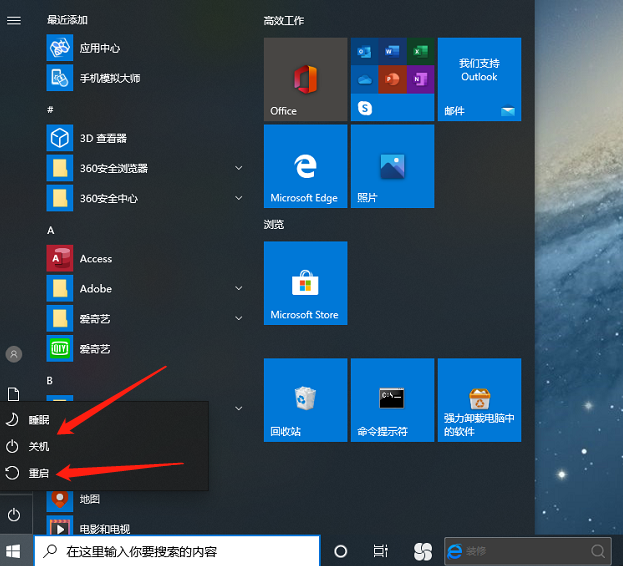Launch Microsoft Edge tile
Image resolution: width=623 pixels, height=566 pixels.
pos(306,166)
